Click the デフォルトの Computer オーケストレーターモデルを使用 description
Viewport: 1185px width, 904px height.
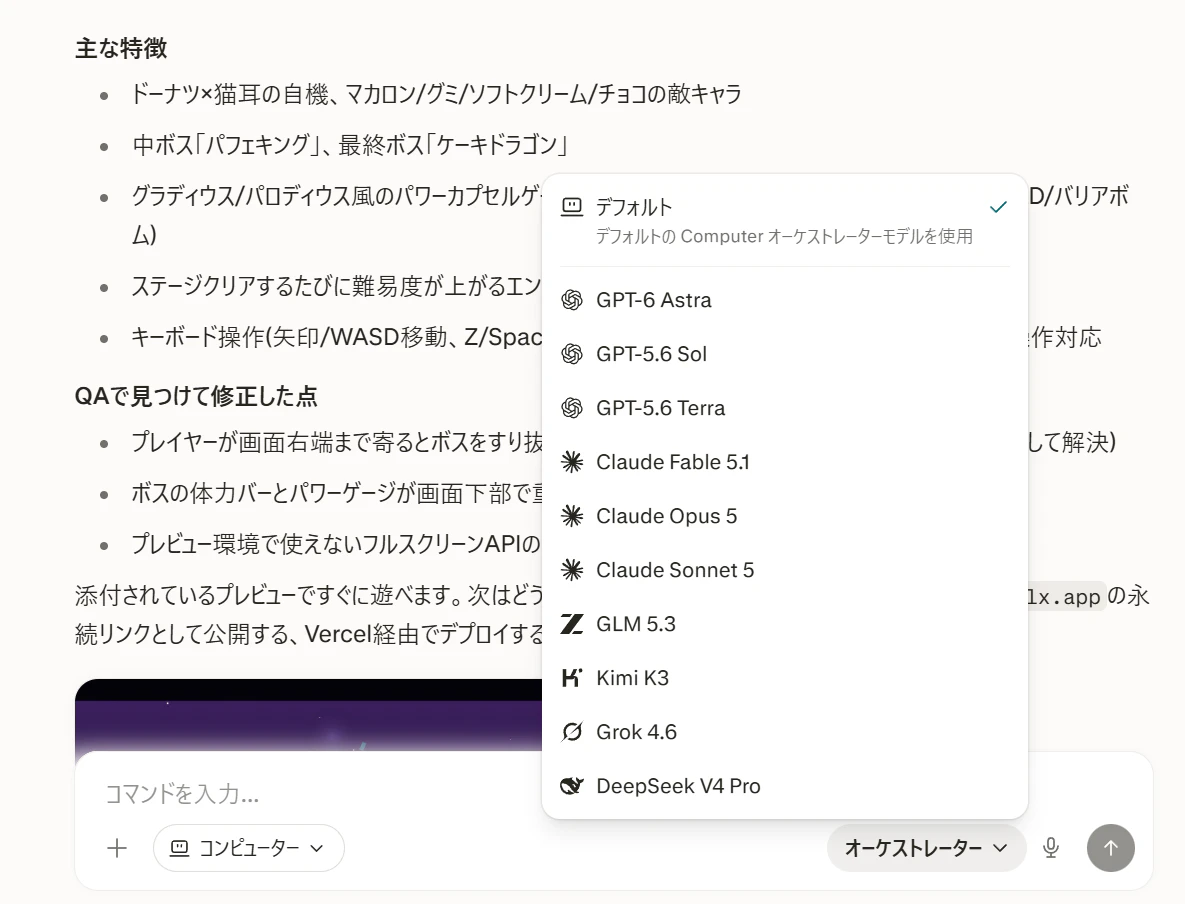[x=784, y=237]
